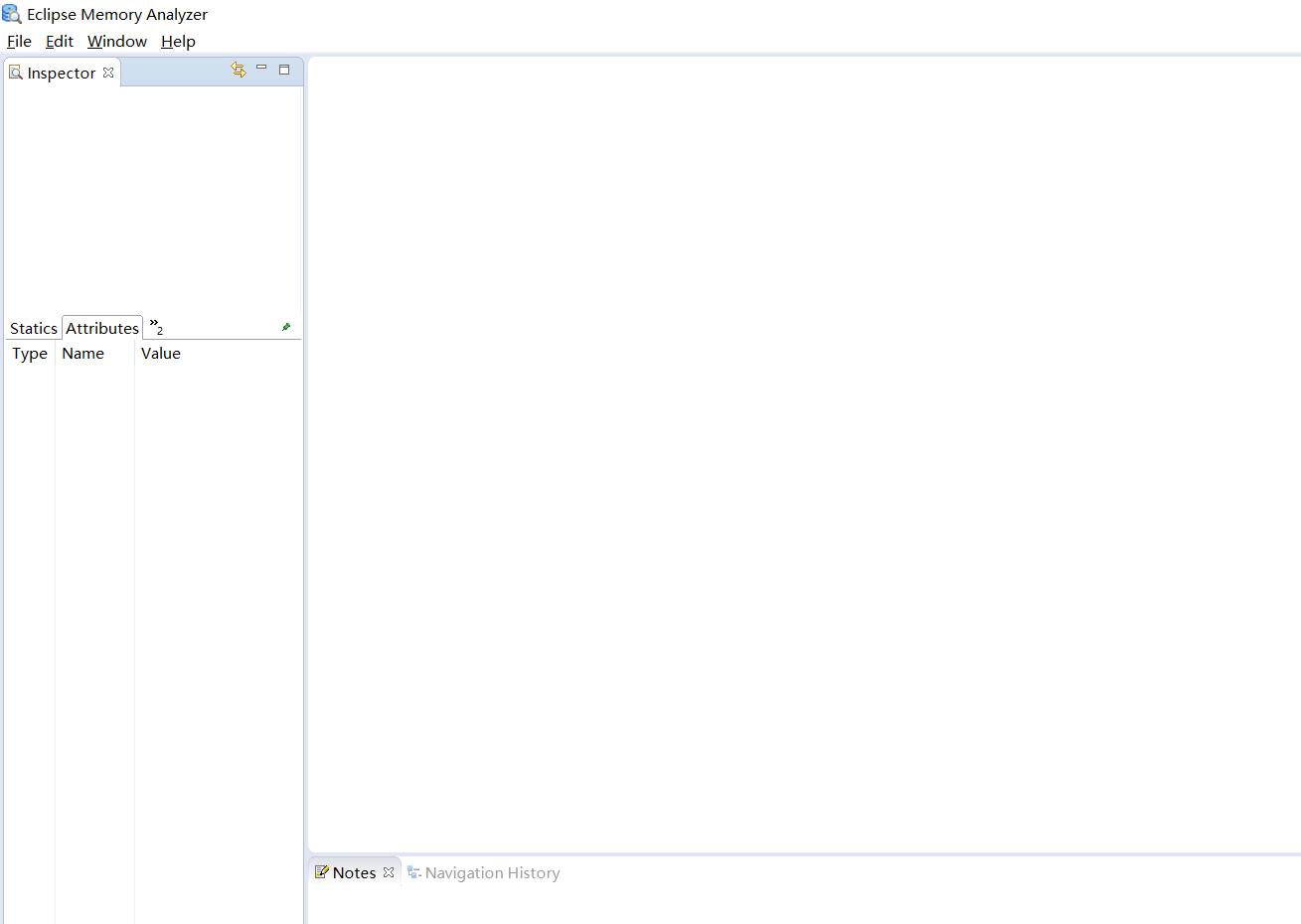Click the Inspector tab close icon
1301x924 pixels.
[108, 72]
